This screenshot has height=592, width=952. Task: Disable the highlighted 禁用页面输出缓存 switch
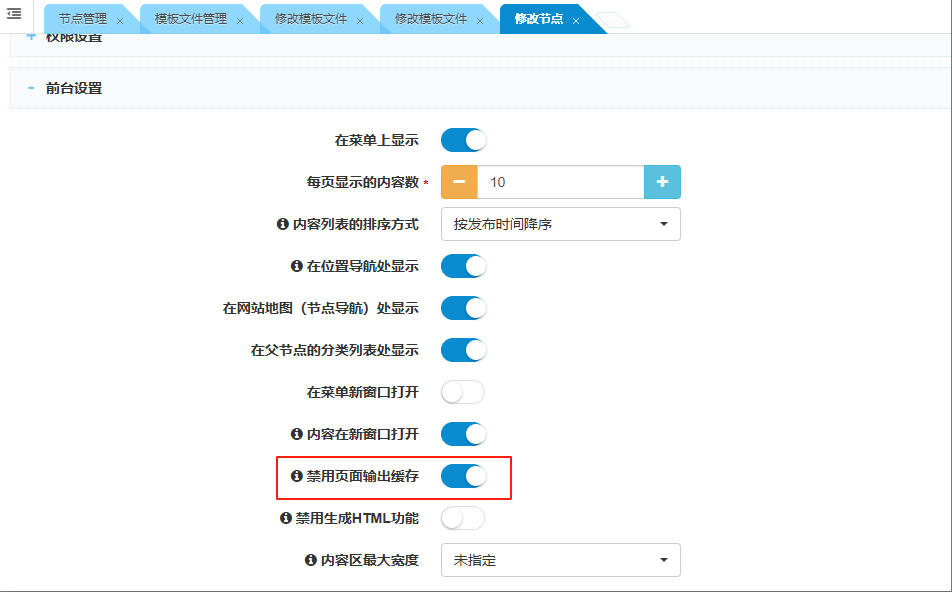pos(462,478)
